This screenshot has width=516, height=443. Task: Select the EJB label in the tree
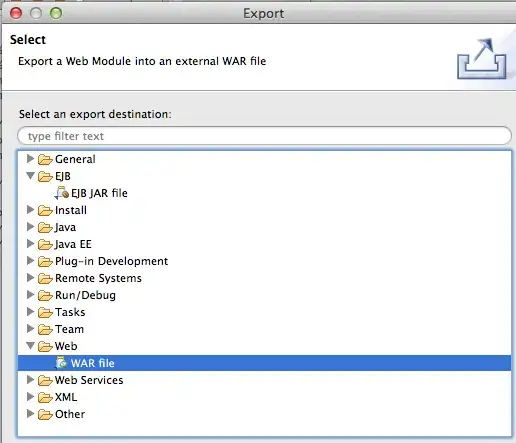(x=63, y=176)
